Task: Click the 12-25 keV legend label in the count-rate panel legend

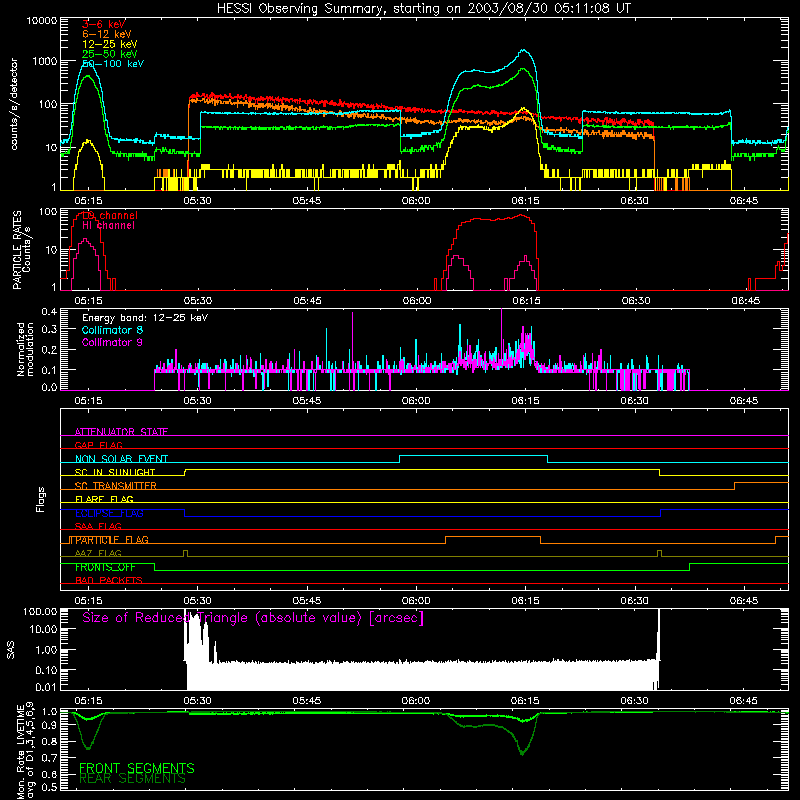Action: click(109, 44)
